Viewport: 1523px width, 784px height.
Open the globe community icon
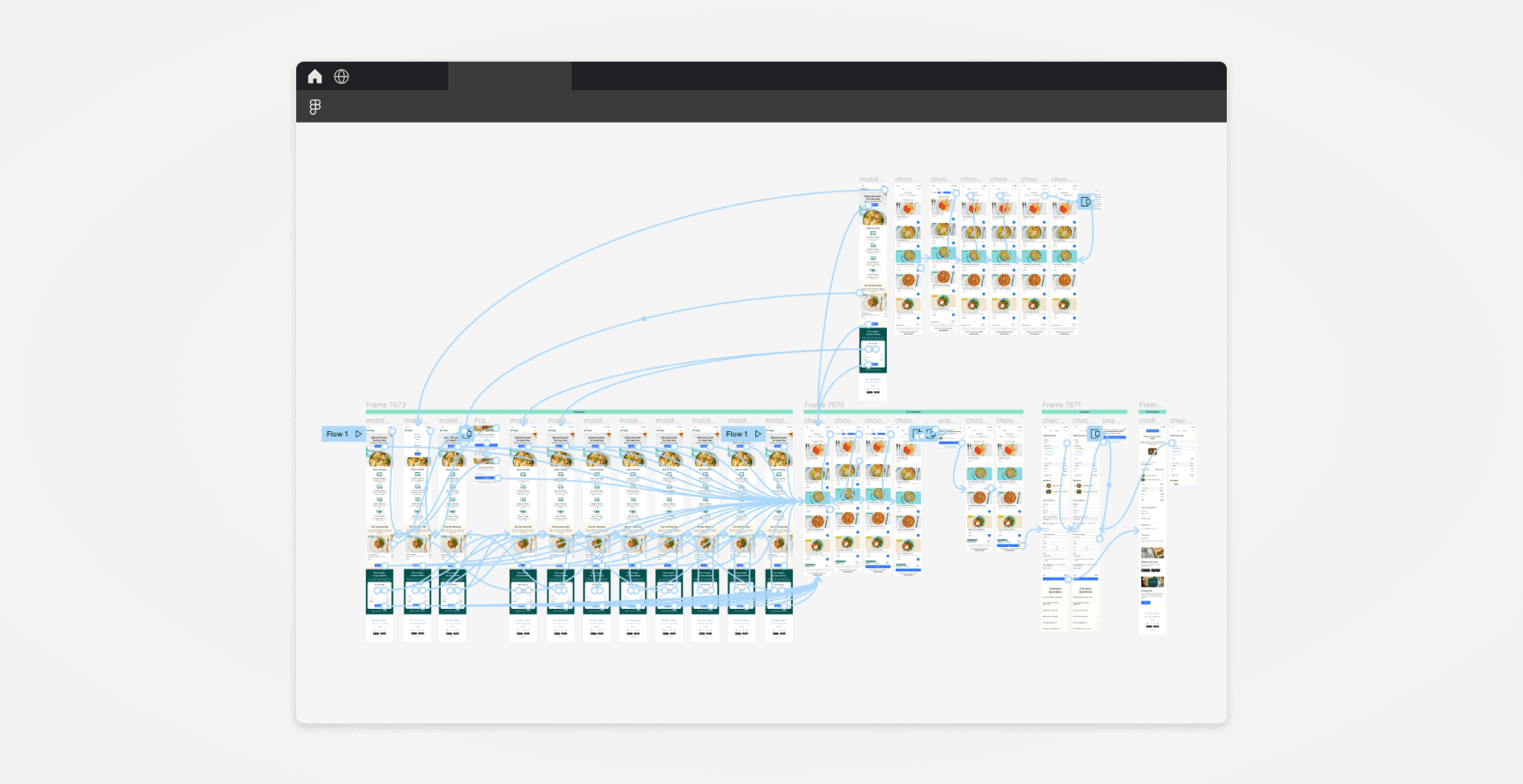coord(342,77)
